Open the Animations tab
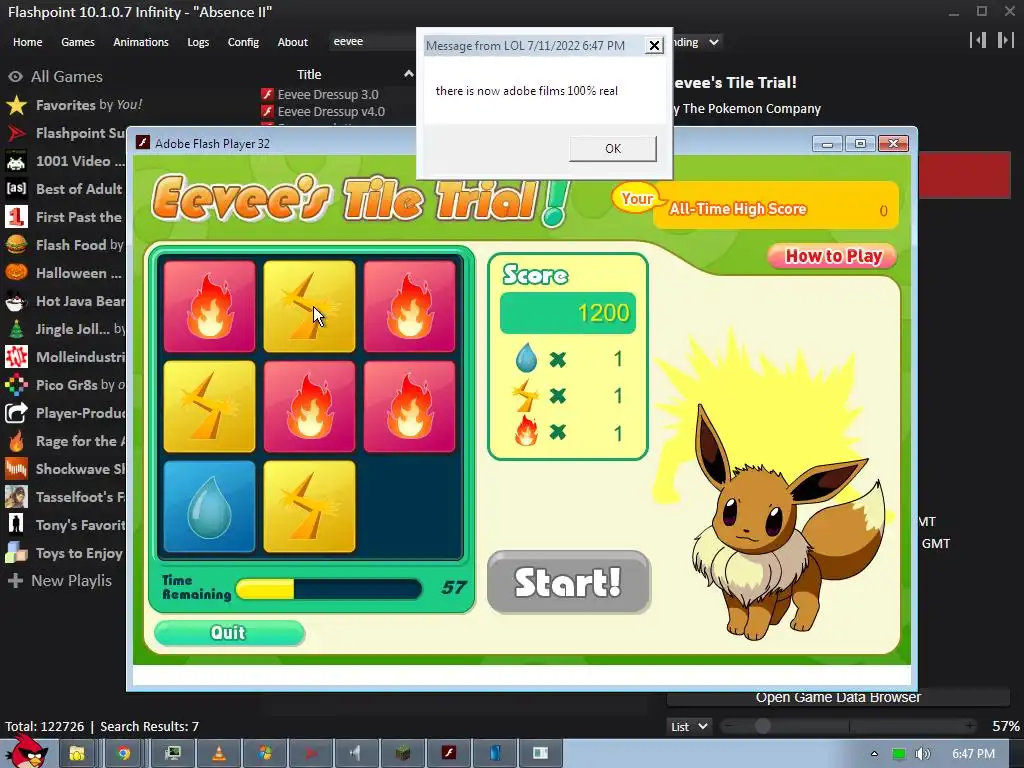Screen dimensions: 1024x768 (141, 42)
